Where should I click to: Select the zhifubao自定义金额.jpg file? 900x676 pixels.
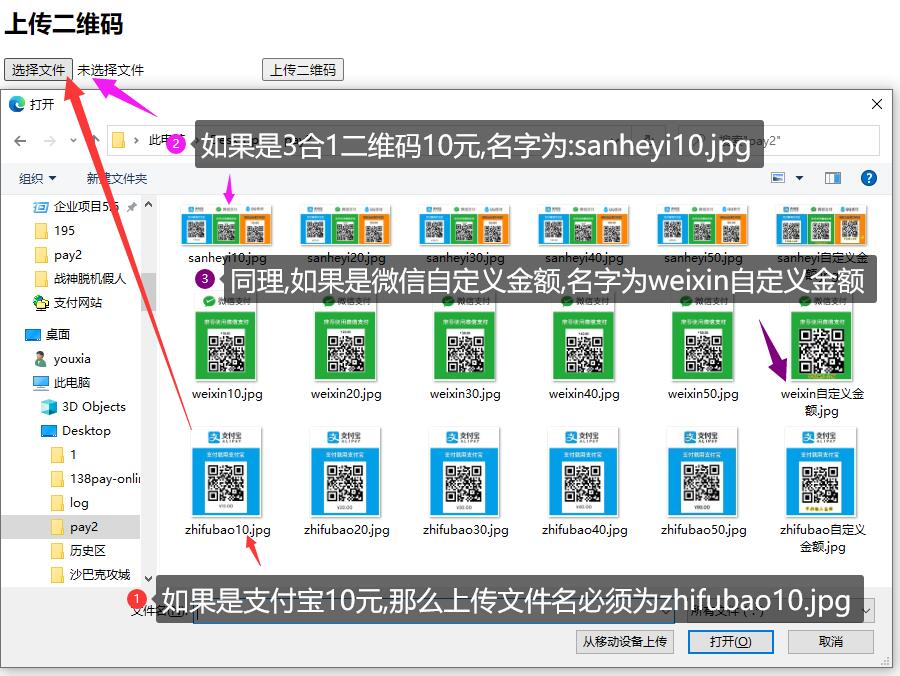pyautogui.click(x=821, y=491)
